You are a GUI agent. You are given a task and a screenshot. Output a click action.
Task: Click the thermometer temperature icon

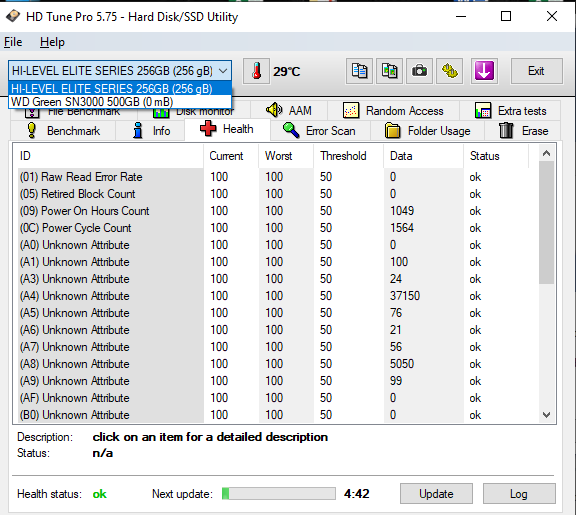pos(256,71)
